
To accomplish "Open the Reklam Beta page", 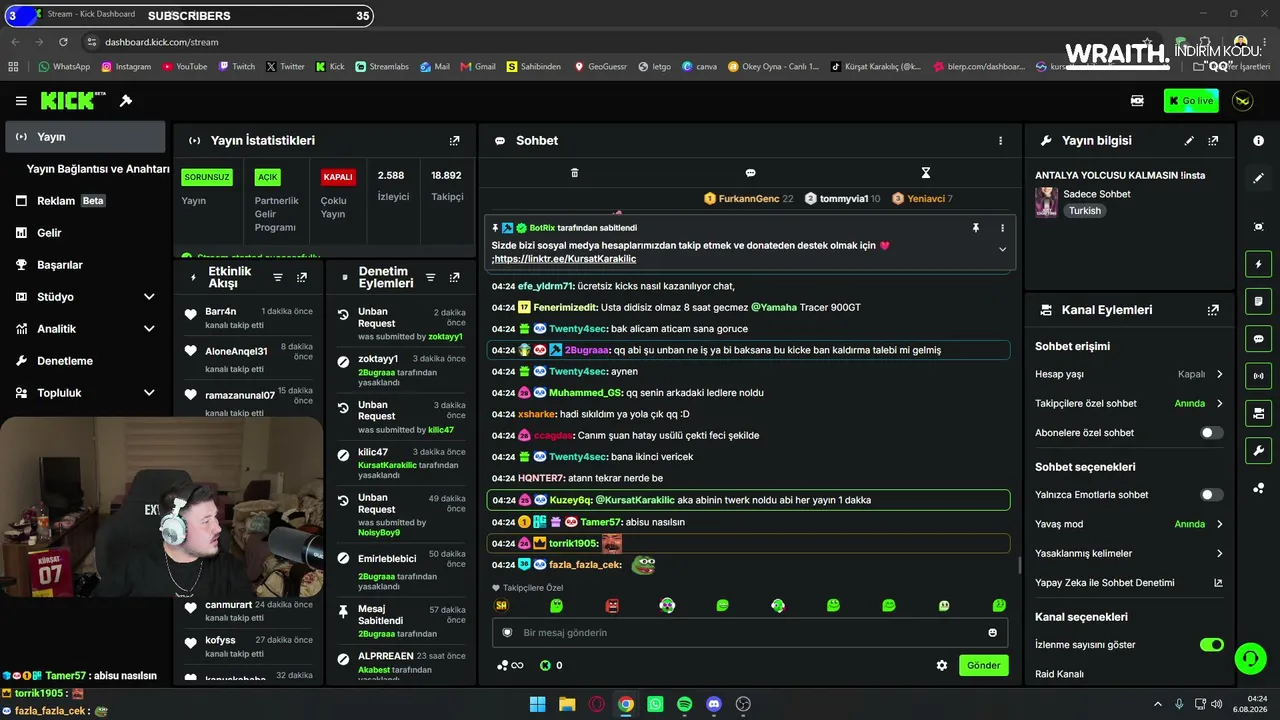I will click(85, 201).
